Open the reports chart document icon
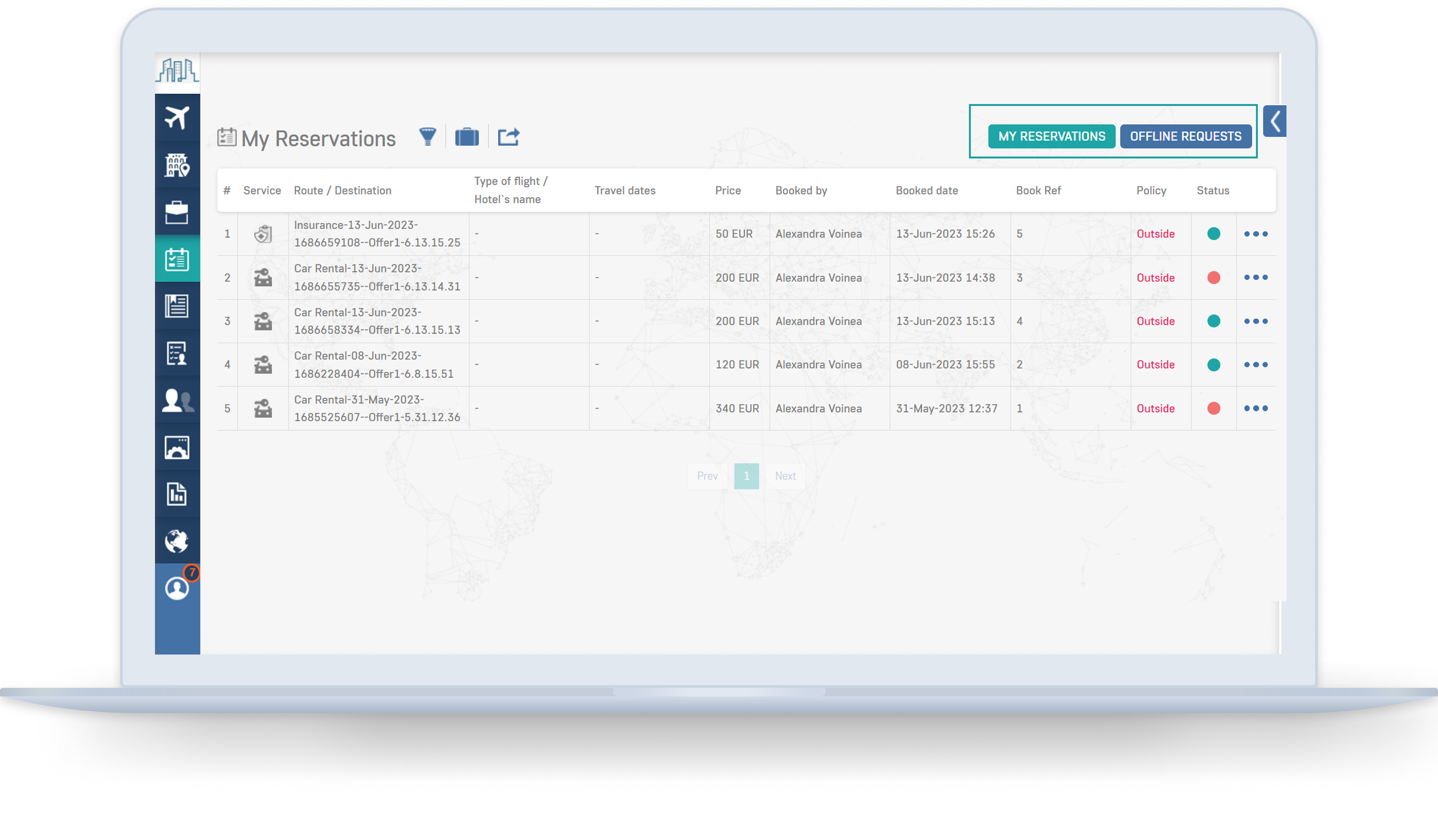 [177, 494]
